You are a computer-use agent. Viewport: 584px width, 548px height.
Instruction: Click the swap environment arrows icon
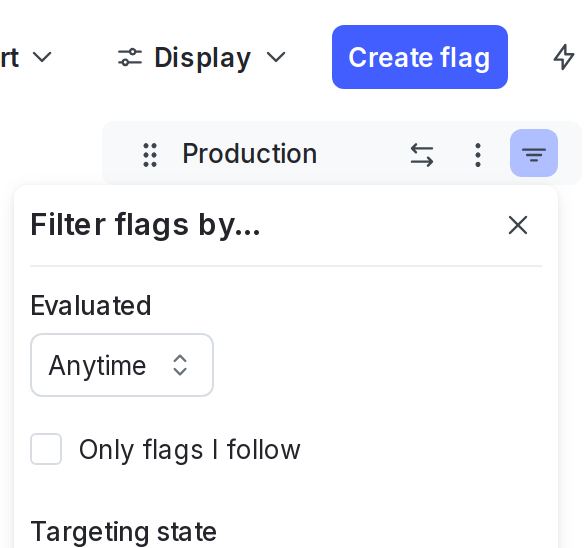point(422,155)
